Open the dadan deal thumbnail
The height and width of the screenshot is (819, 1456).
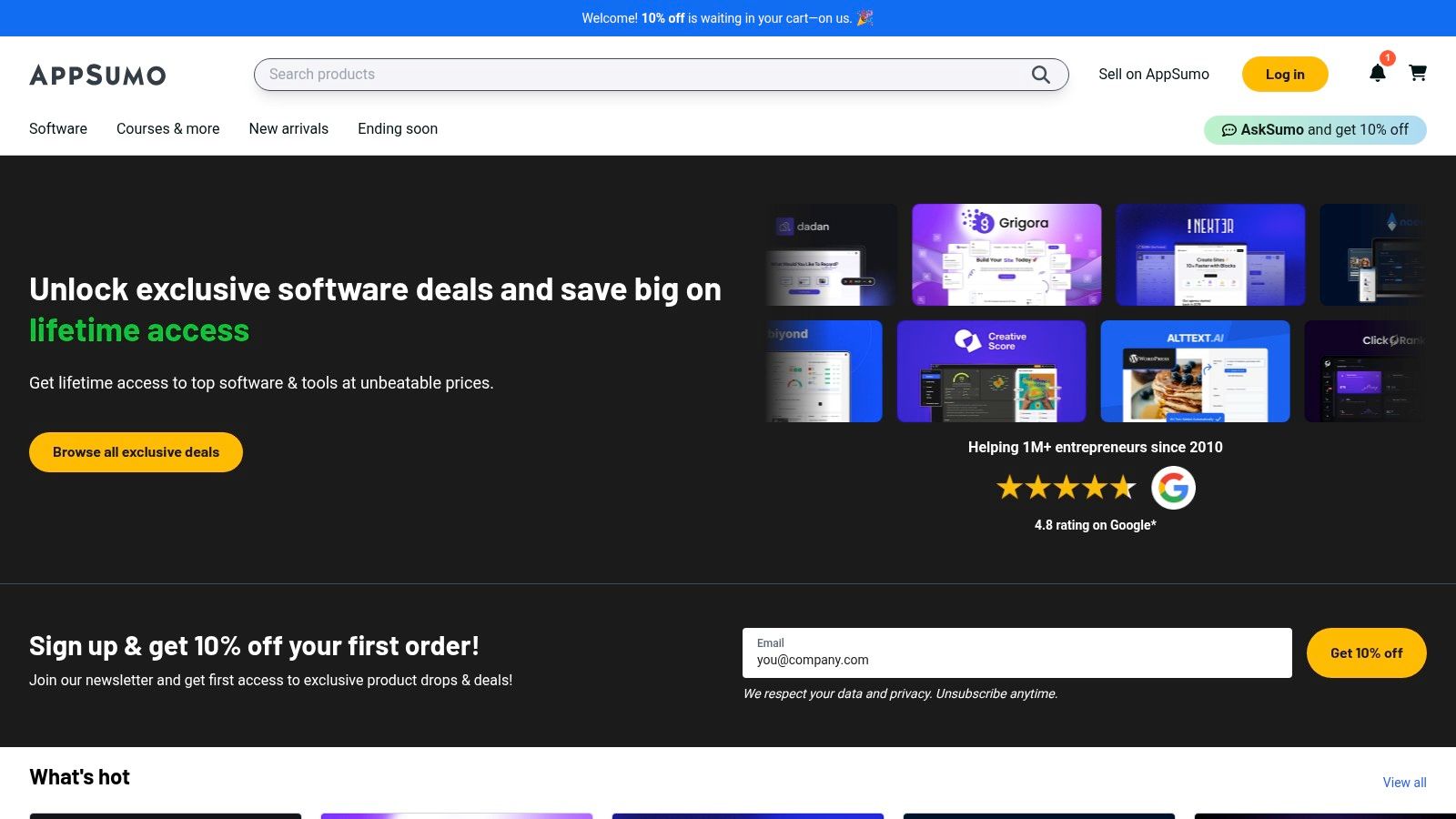(831, 255)
